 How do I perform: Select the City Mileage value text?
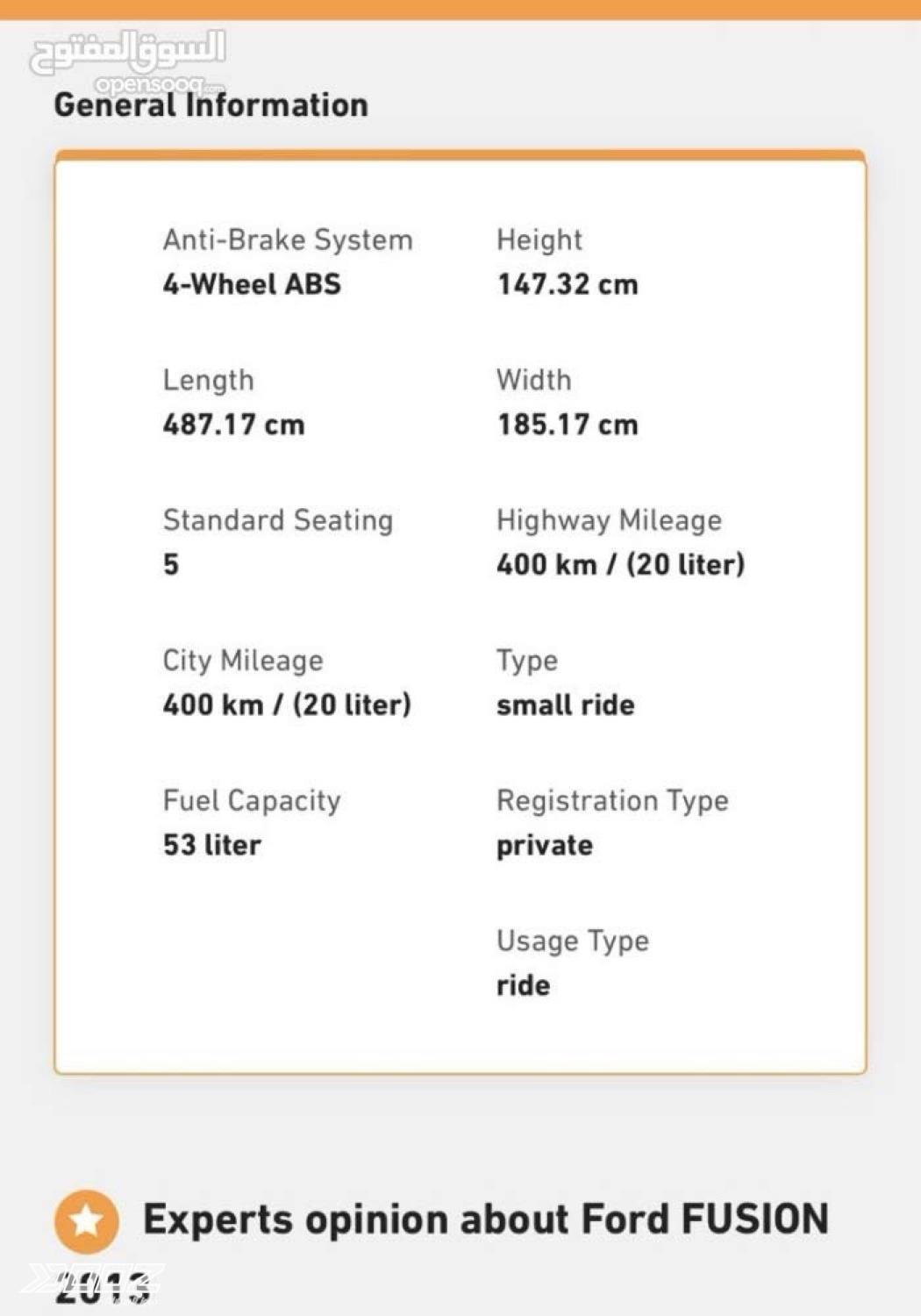click(287, 704)
